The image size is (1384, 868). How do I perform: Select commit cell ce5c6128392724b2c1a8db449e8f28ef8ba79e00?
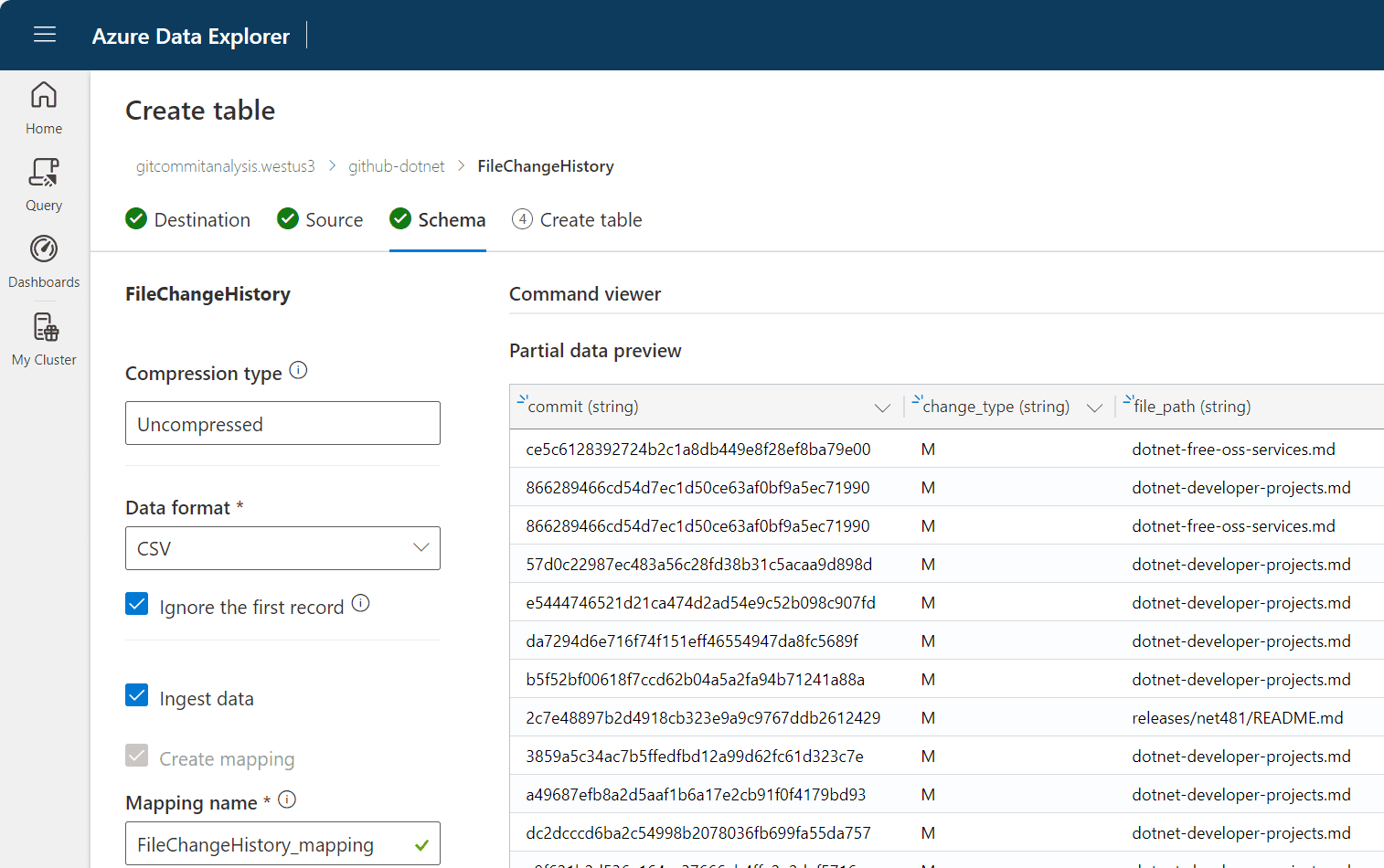(698, 450)
